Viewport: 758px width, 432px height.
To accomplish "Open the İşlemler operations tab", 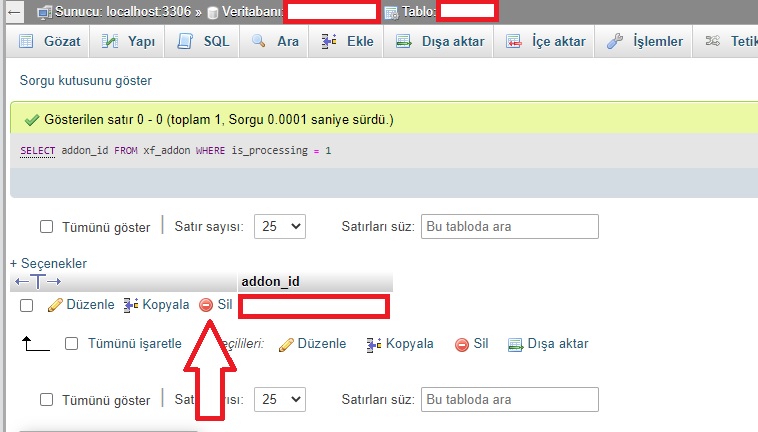I will click(644, 42).
